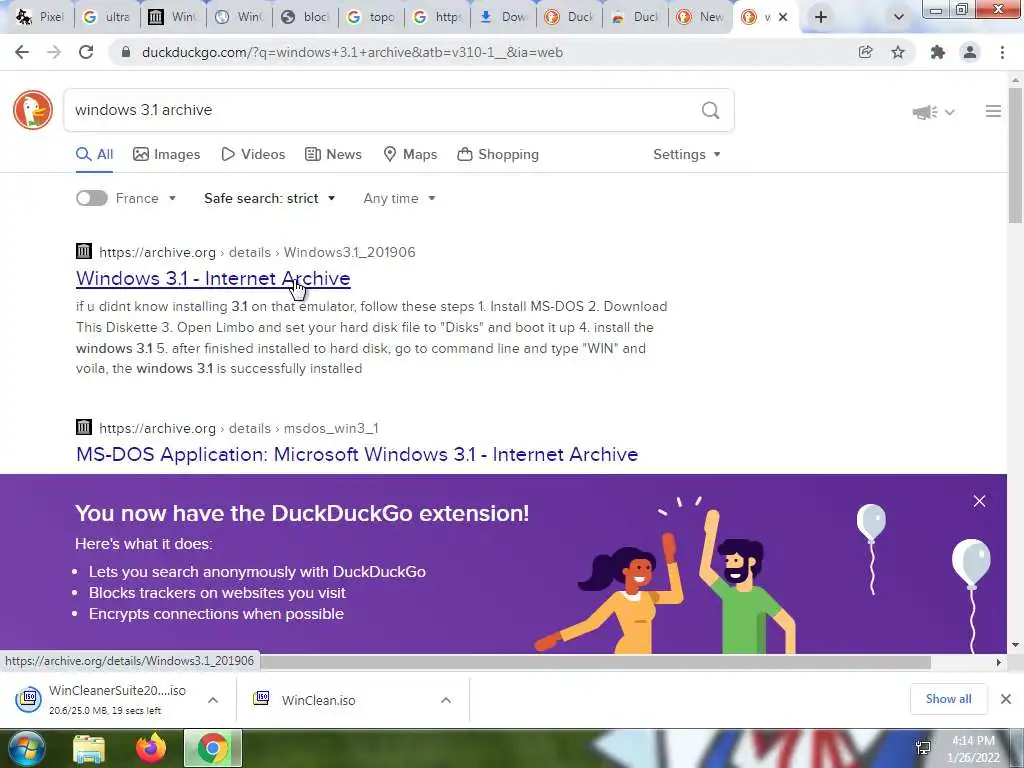Select the All search tab
The height and width of the screenshot is (768, 1024).
[x=95, y=154]
